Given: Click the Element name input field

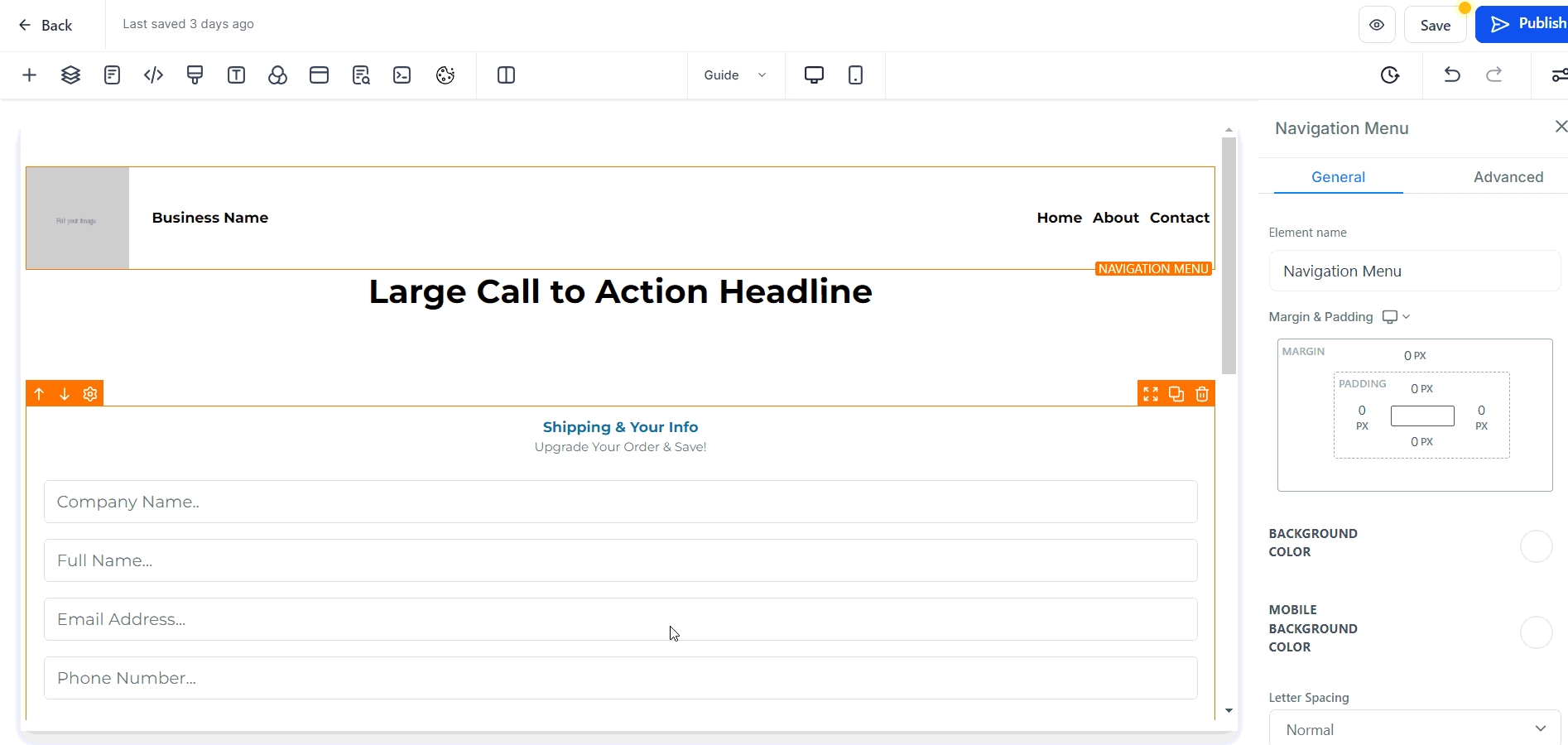Looking at the screenshot, I should pyautogui.click(x=1414, y=272).
